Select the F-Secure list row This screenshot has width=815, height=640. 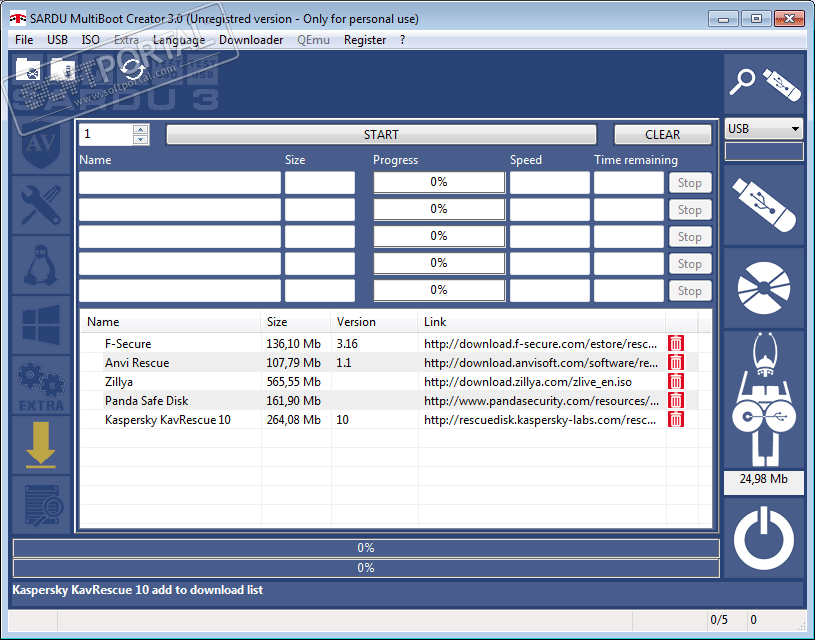pyautogui.click(x=390, y=344)
